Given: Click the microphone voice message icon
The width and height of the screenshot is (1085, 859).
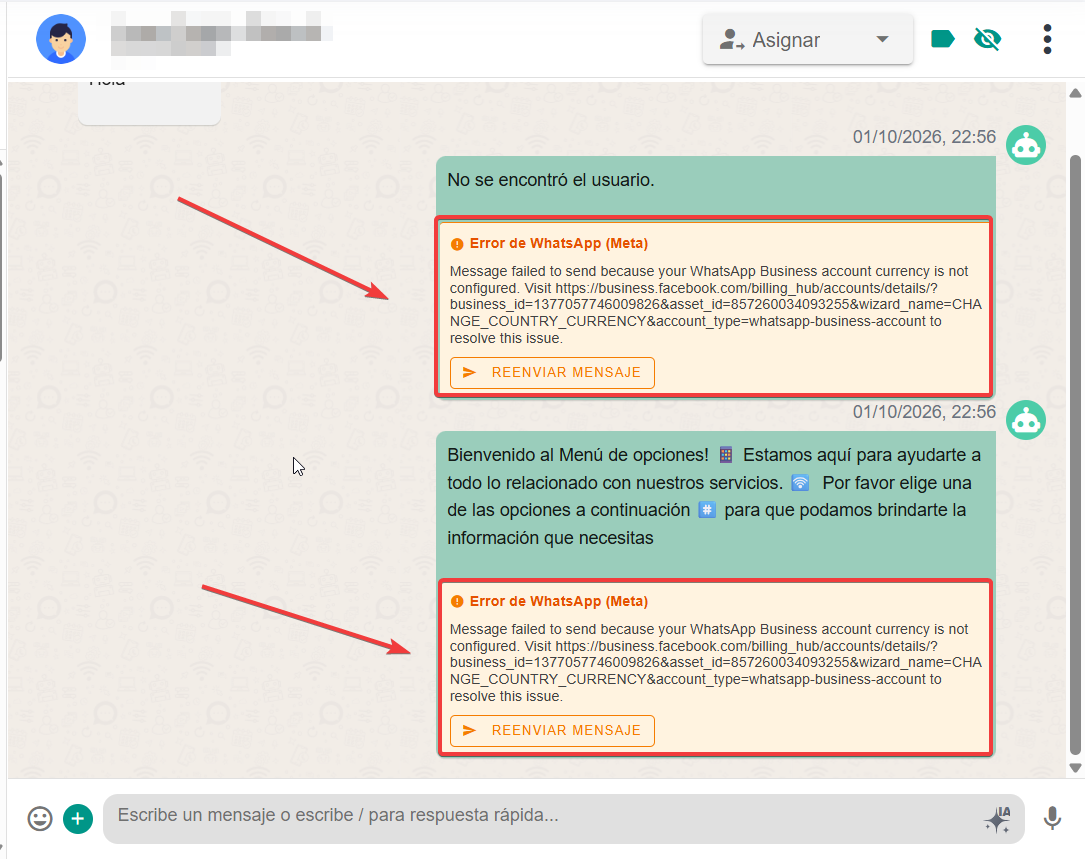Looking at the screenshot, I should coord(1052,818).
